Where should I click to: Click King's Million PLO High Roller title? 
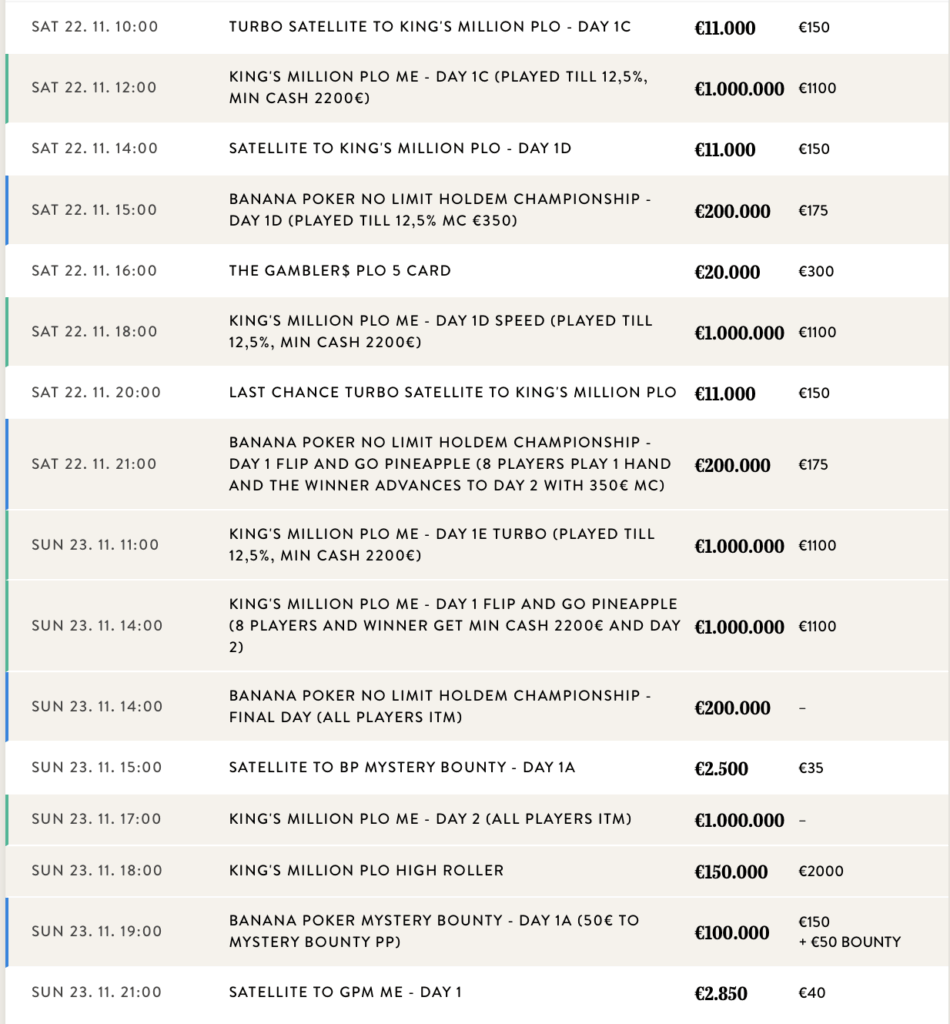366,871
